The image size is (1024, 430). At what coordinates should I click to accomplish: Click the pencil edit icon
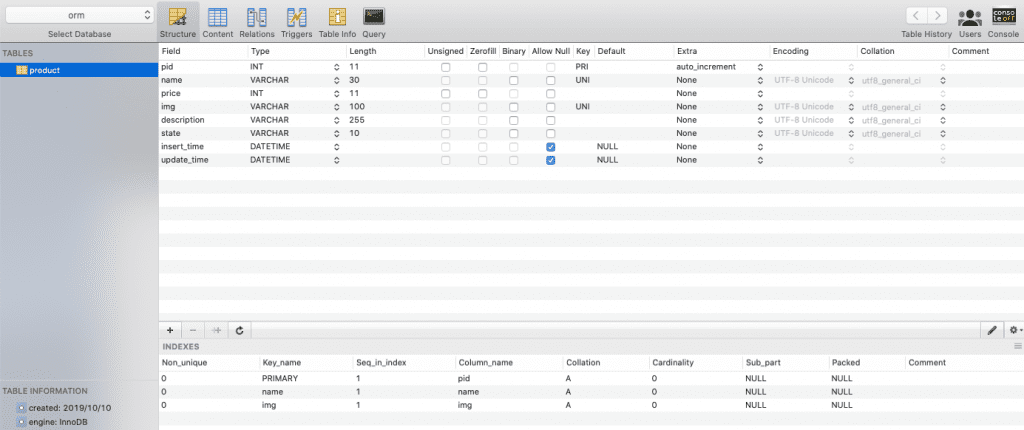tap(992, 331)
